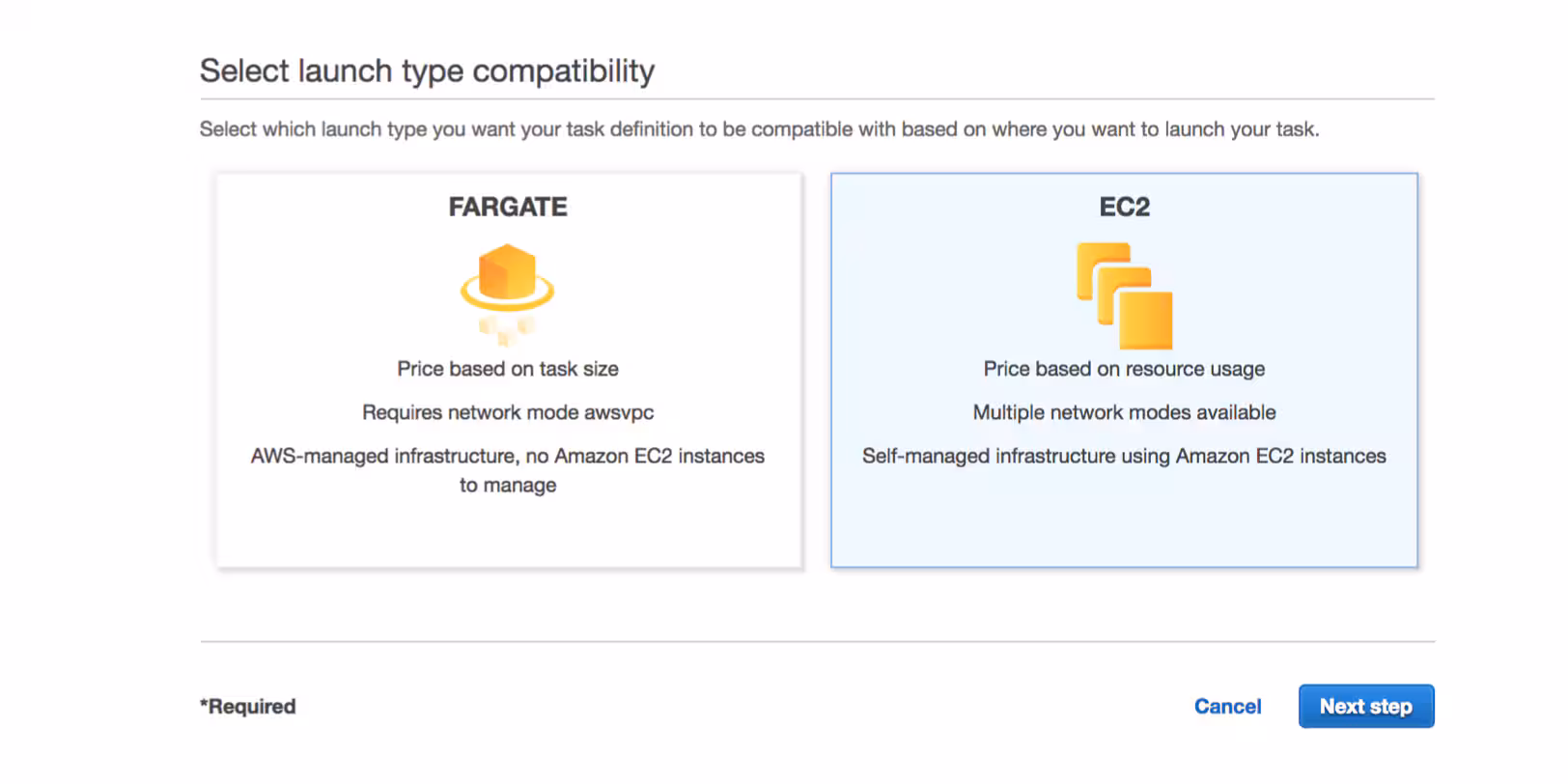Click the EC2 stacked squares icon
1568x784 pixels.
(1123, 294)
